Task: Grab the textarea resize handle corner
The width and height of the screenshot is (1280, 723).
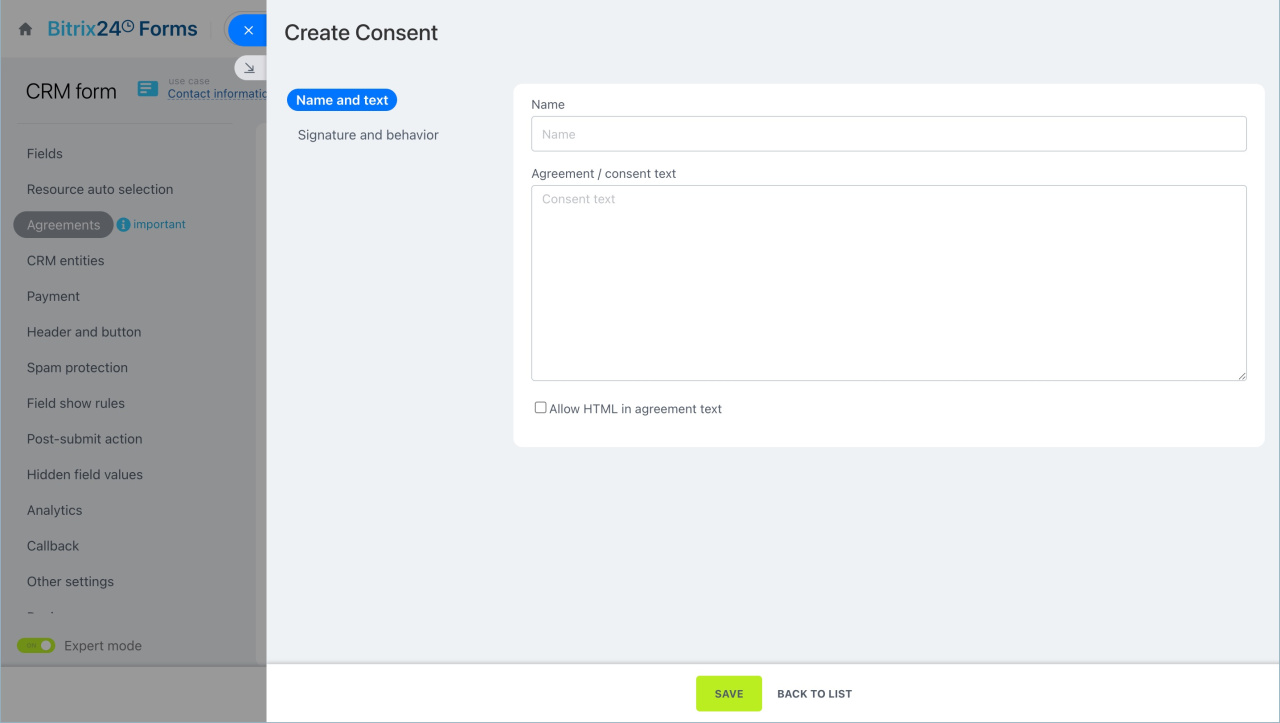Action: point(1242,376)
